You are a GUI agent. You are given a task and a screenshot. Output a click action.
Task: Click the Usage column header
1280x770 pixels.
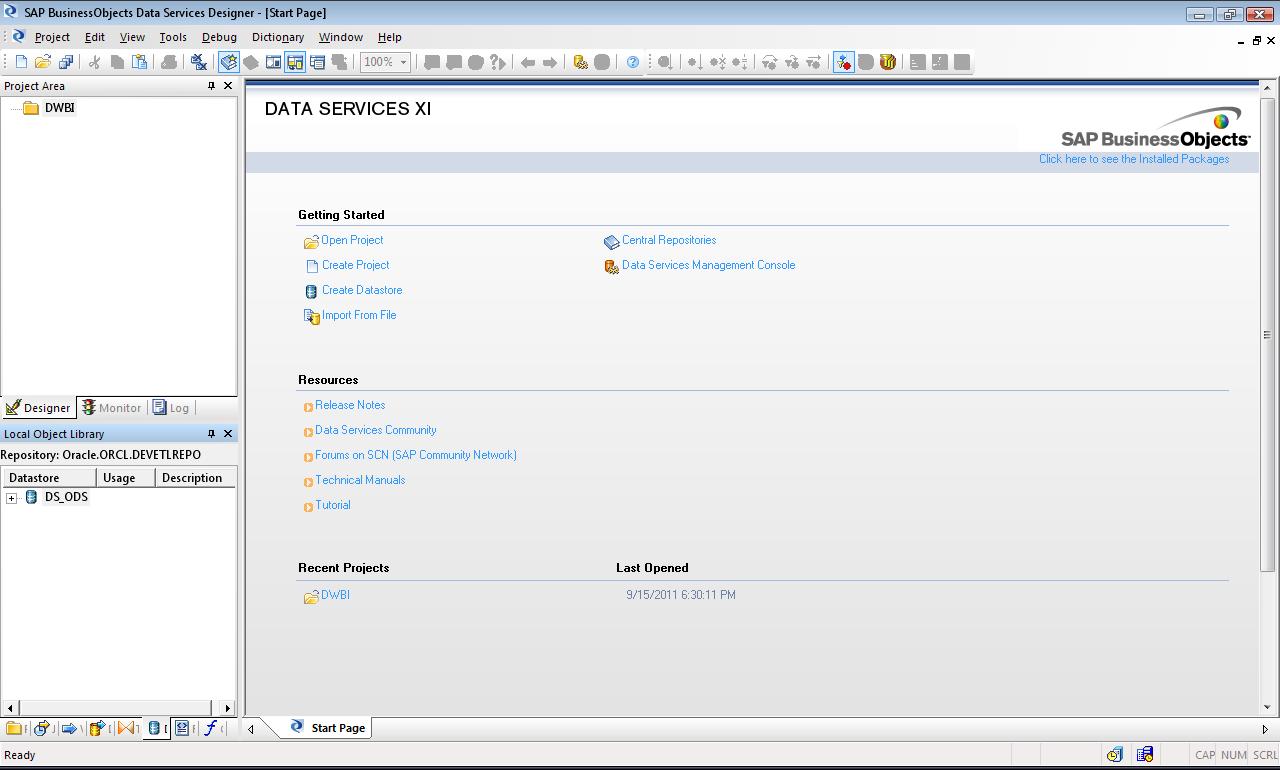[126, 478]
